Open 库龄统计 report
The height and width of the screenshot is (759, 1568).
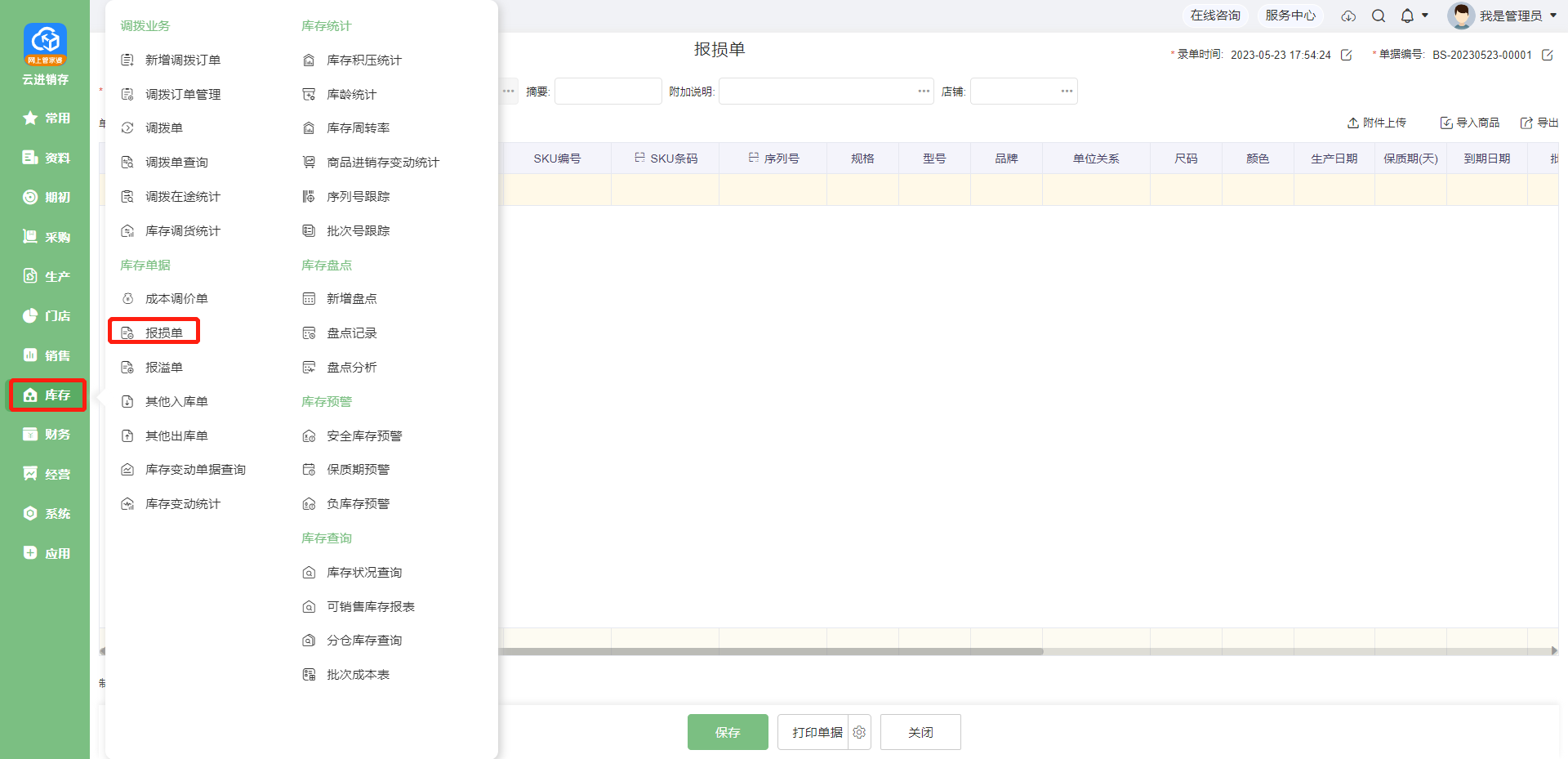340,94
